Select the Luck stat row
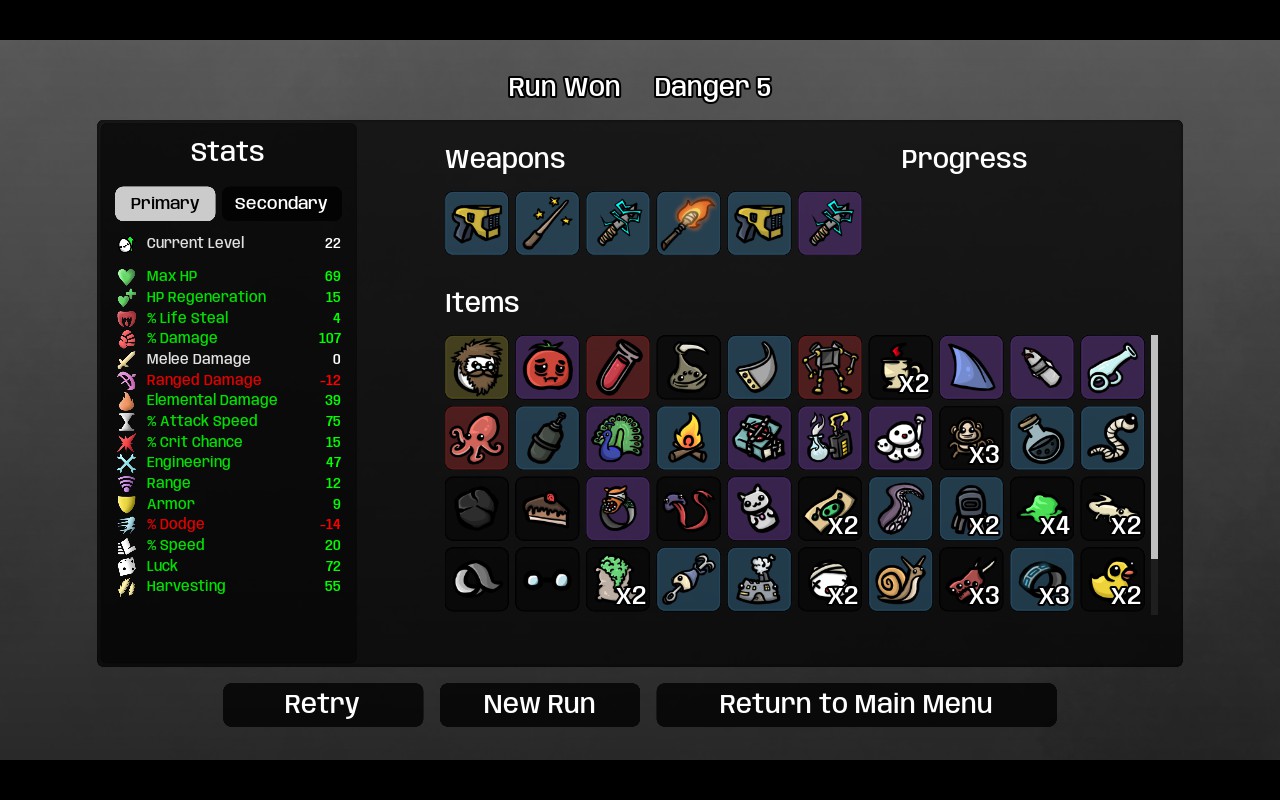The width and height of the screenshot is (1280, 800). pos(229,566)
